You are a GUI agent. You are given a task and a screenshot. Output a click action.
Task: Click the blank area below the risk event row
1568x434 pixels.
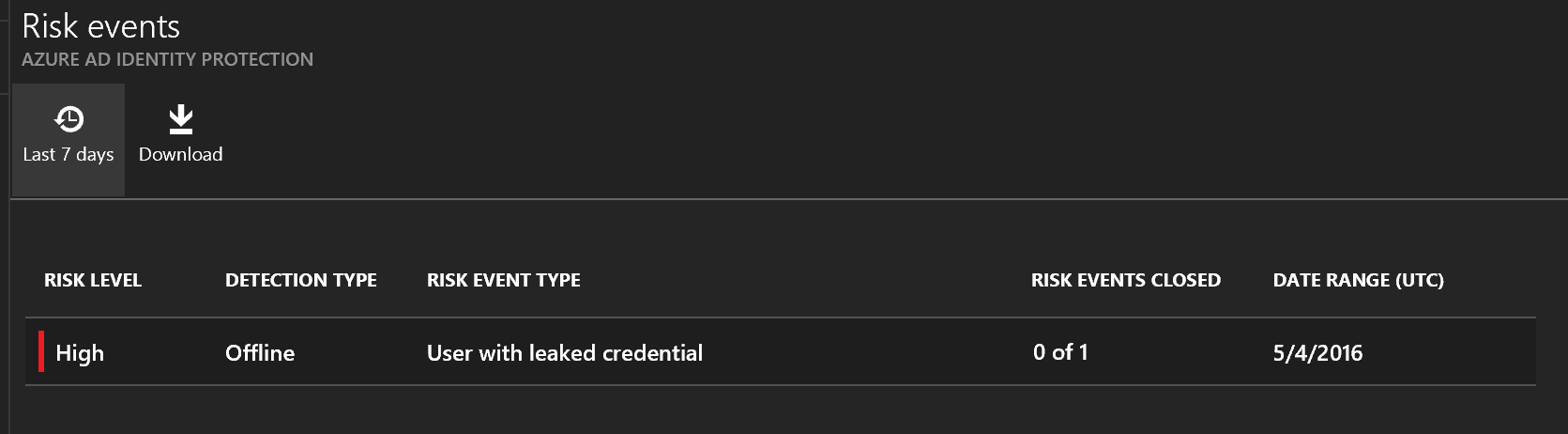click(751, 410)
